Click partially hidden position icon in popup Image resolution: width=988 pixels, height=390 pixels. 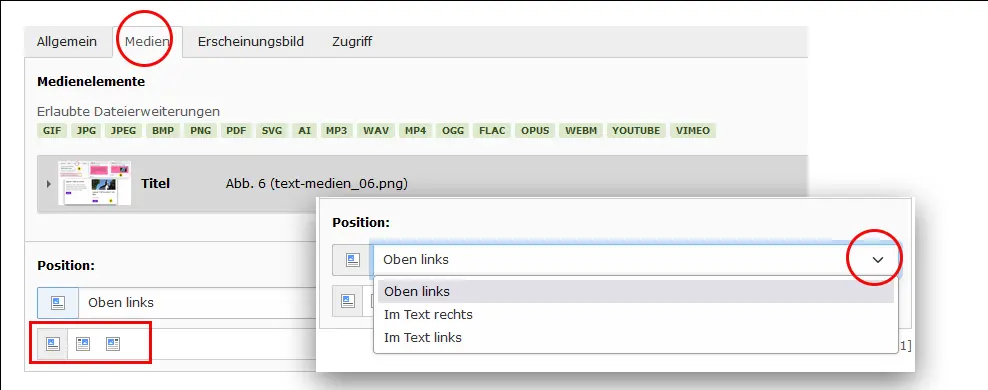click(x=348, y=301)
